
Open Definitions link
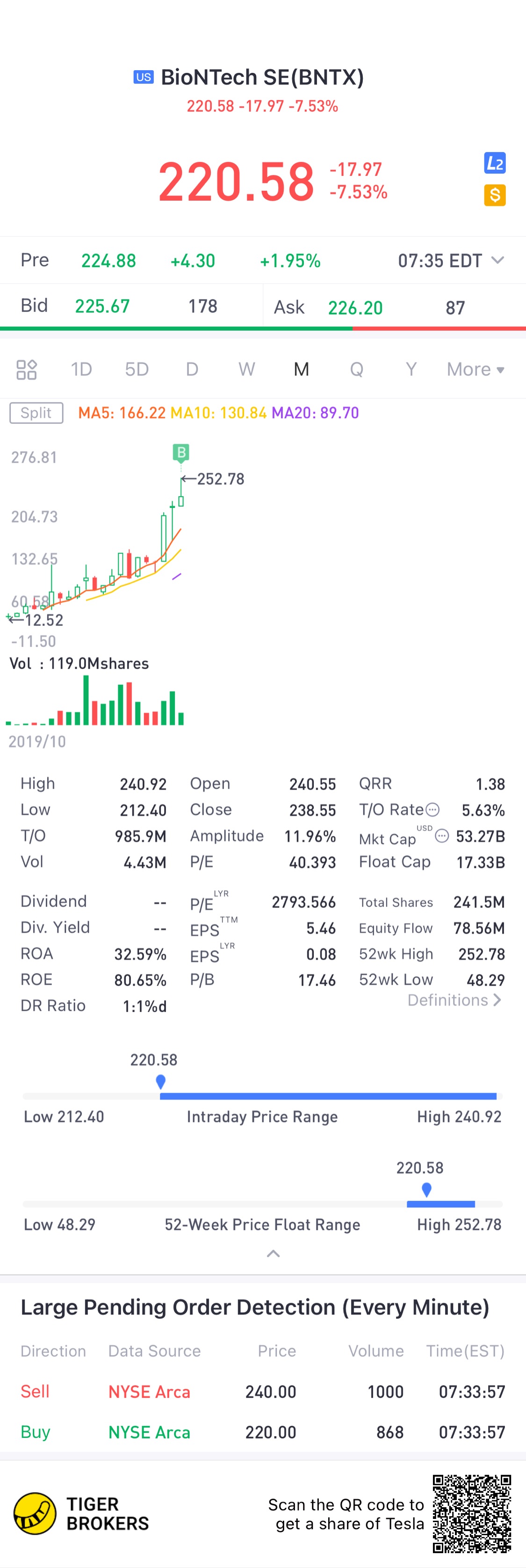[454, 1000]
